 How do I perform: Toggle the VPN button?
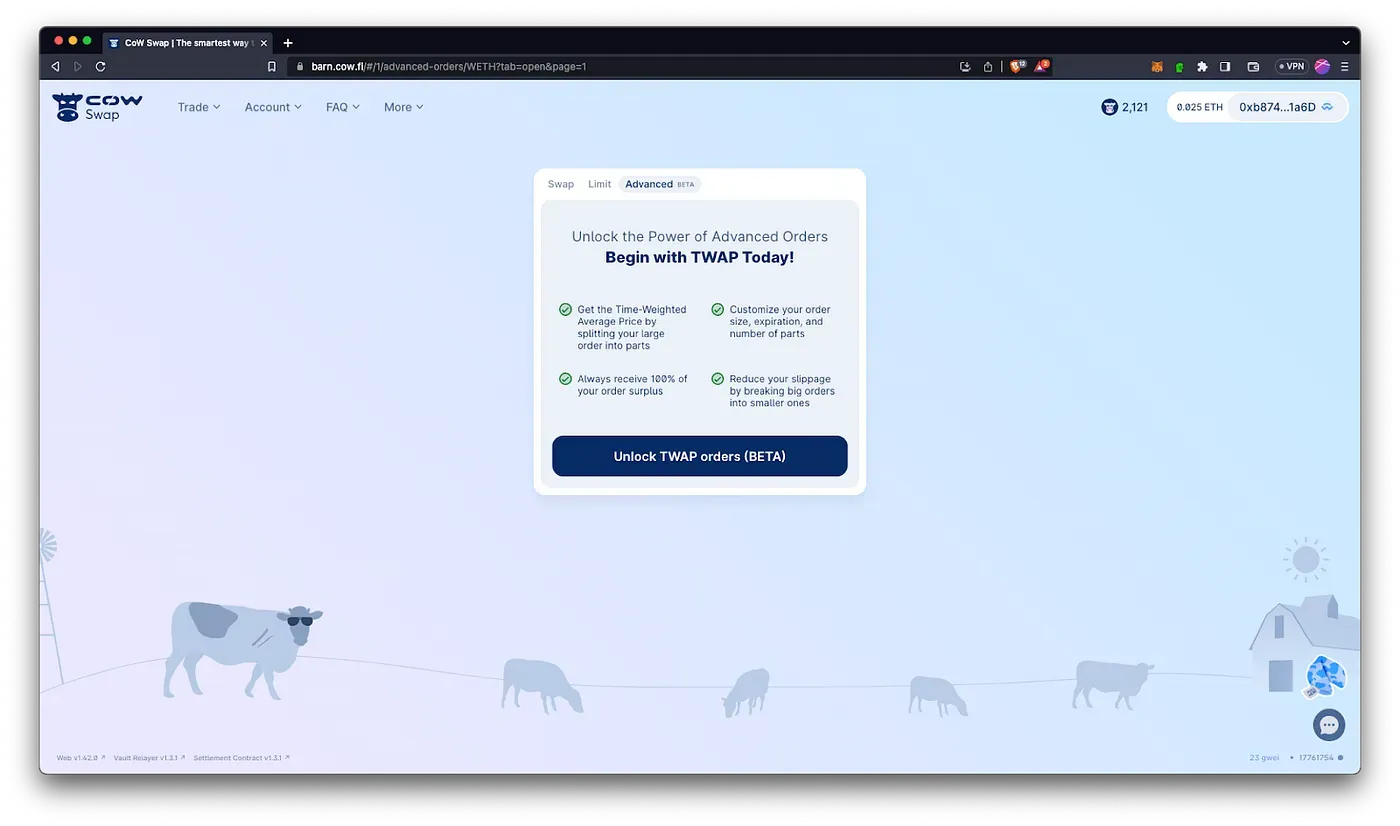pyautogui.click(x=1291, y=66)
